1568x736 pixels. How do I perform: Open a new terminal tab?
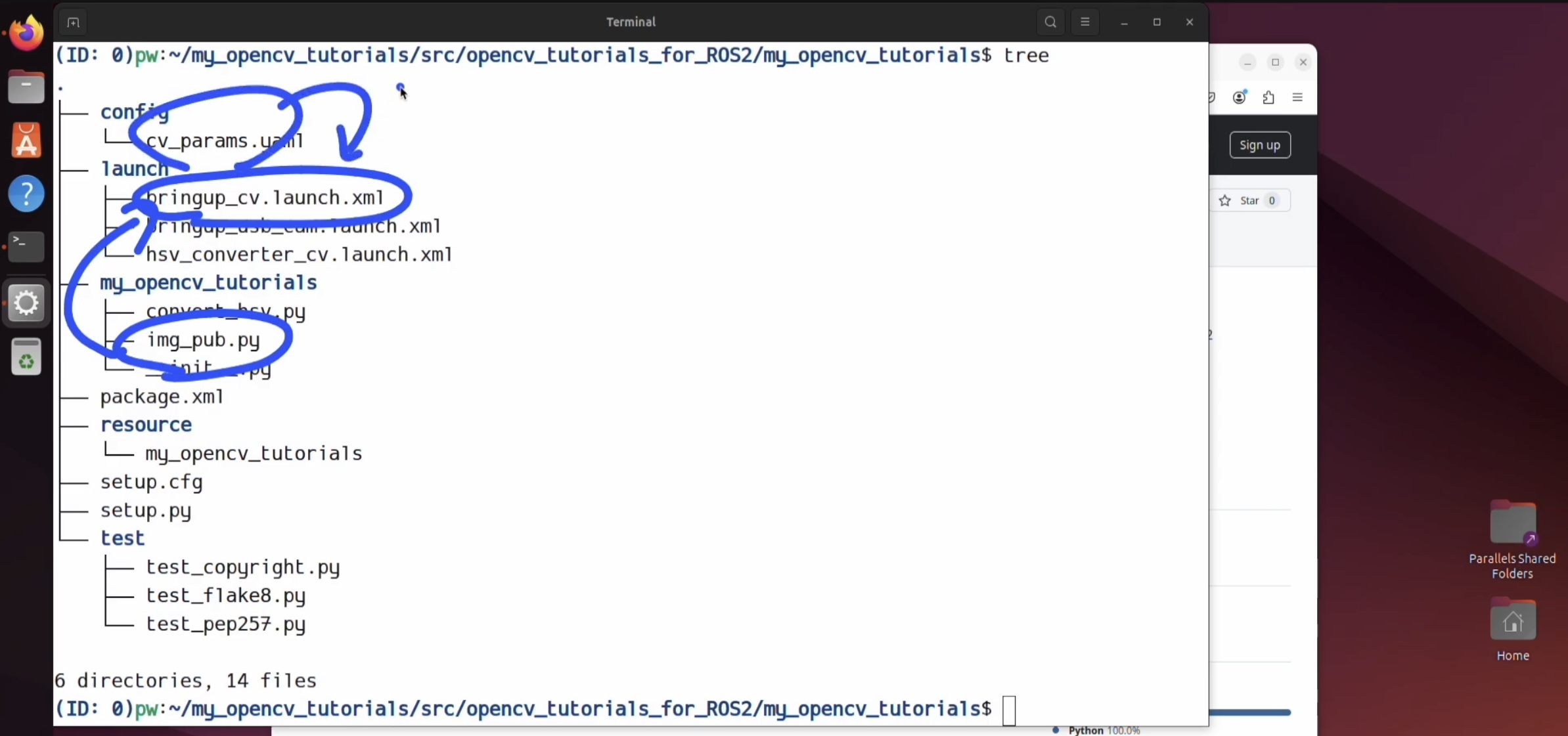click(73, 22)
